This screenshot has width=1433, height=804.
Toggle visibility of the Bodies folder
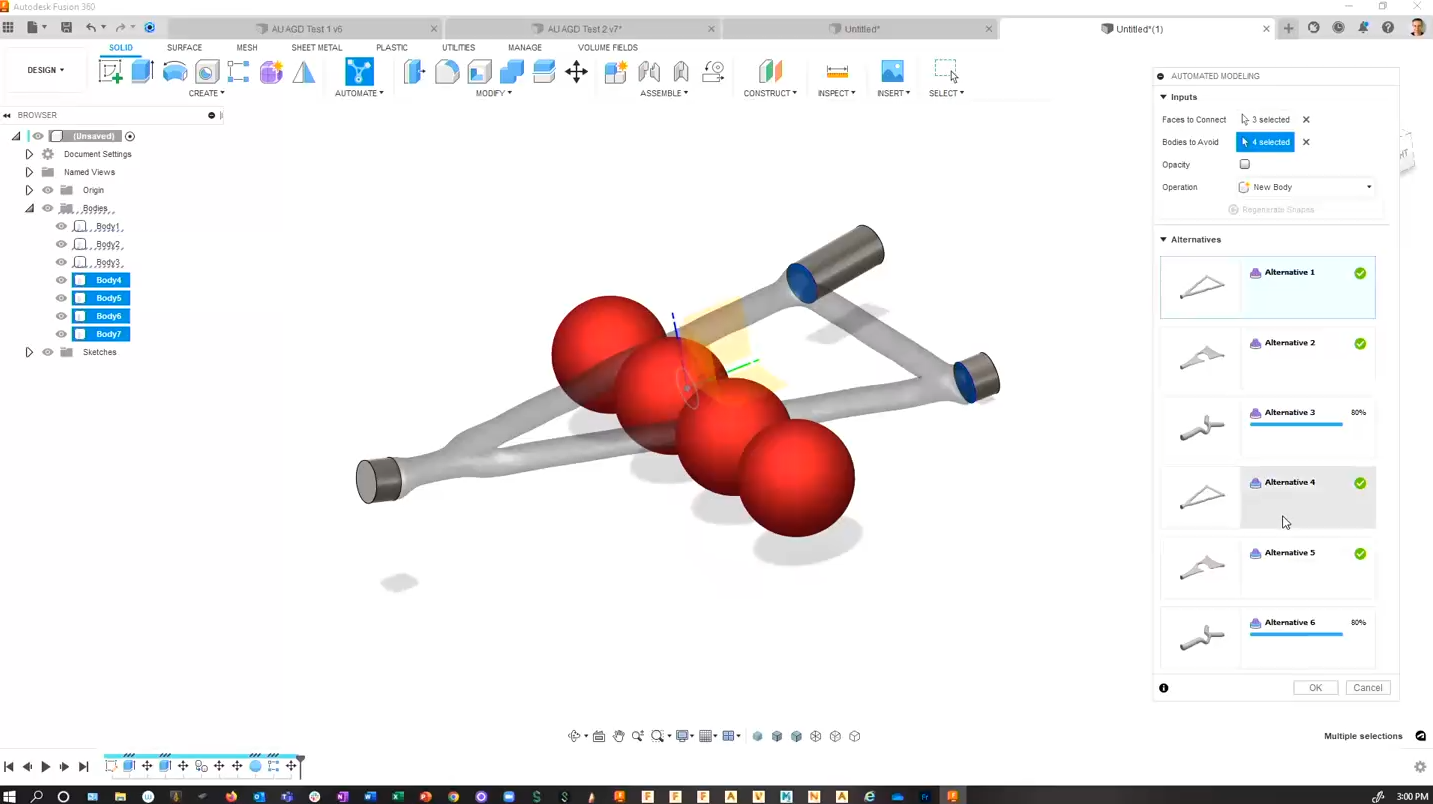[47, 208]
